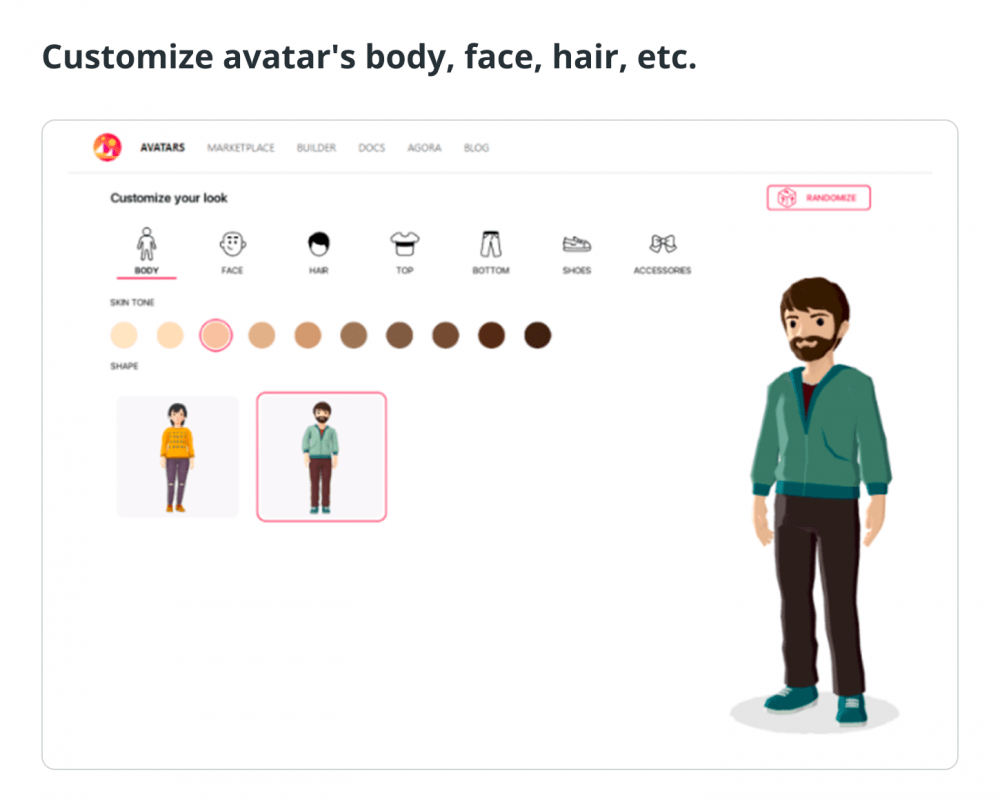Select the Top t-shirt icon
Viewport: 1000px width, 806px height.
[x=404, y=244]
